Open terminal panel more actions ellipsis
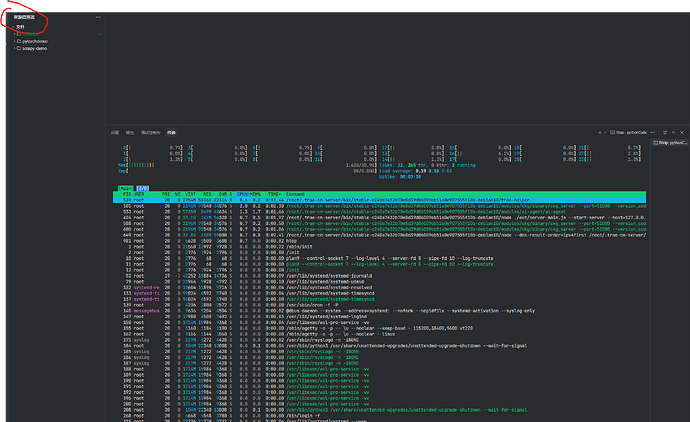This screenshot has width=690, height=422. (x=653, y=132)
